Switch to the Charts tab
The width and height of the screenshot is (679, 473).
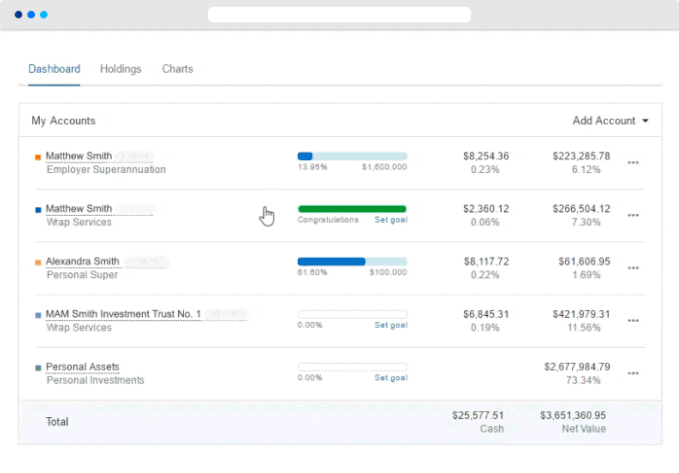click(177, 69)
